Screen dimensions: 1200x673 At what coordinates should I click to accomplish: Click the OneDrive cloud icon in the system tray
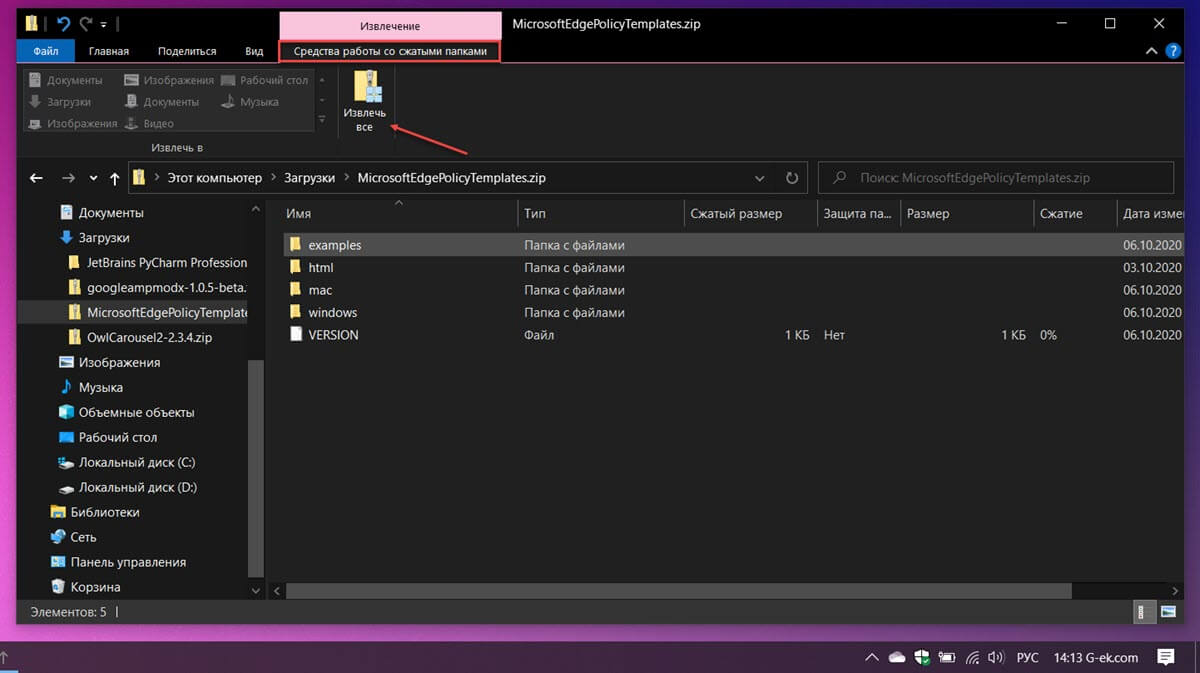coord(897,658)
